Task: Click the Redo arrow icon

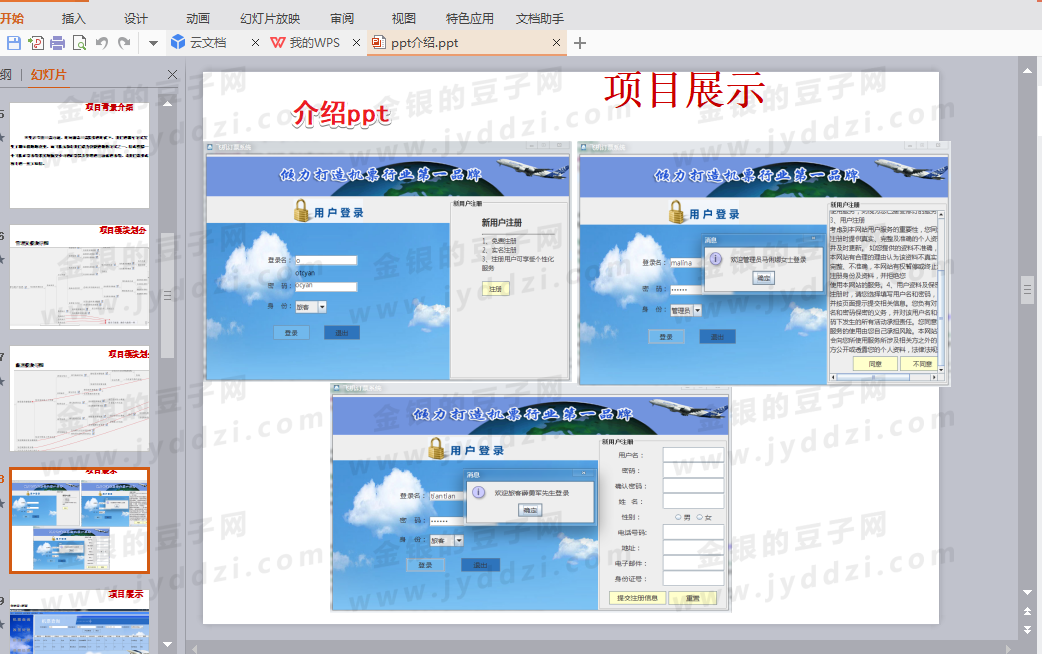Action: [124, 43]
